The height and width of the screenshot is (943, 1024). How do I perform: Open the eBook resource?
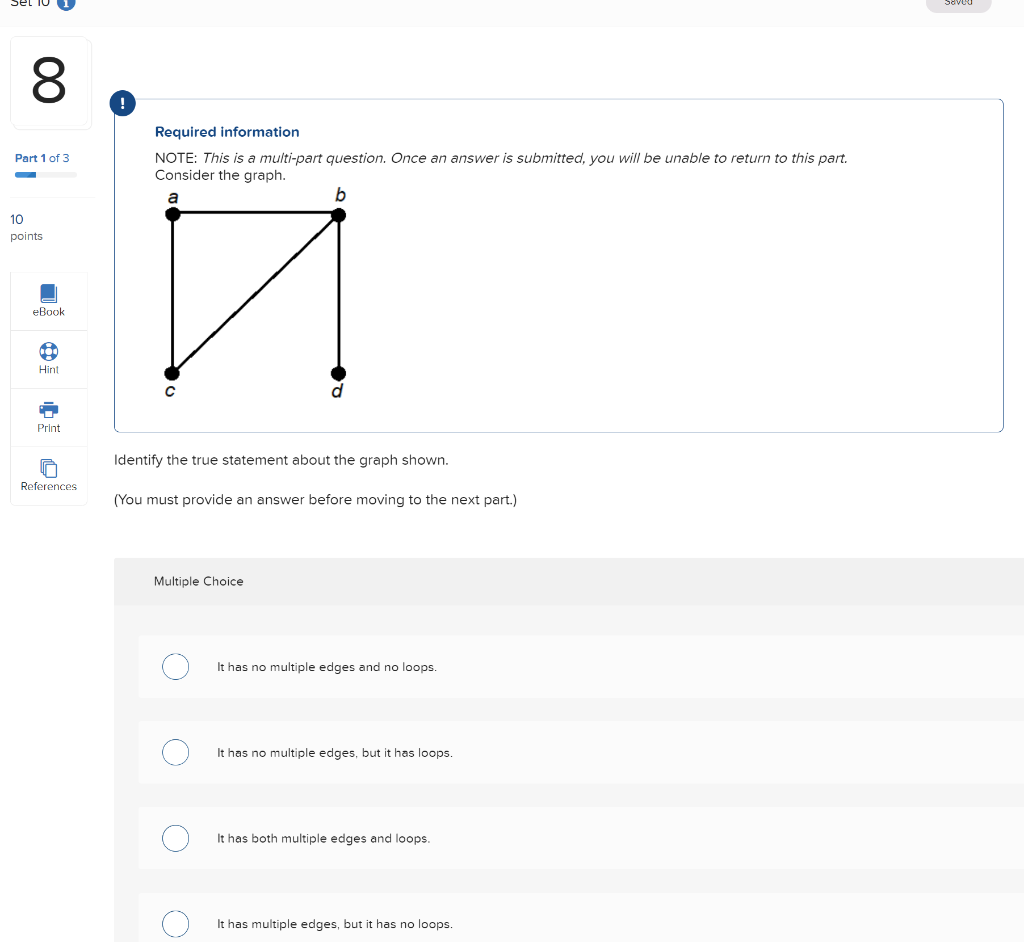[48, 300]
